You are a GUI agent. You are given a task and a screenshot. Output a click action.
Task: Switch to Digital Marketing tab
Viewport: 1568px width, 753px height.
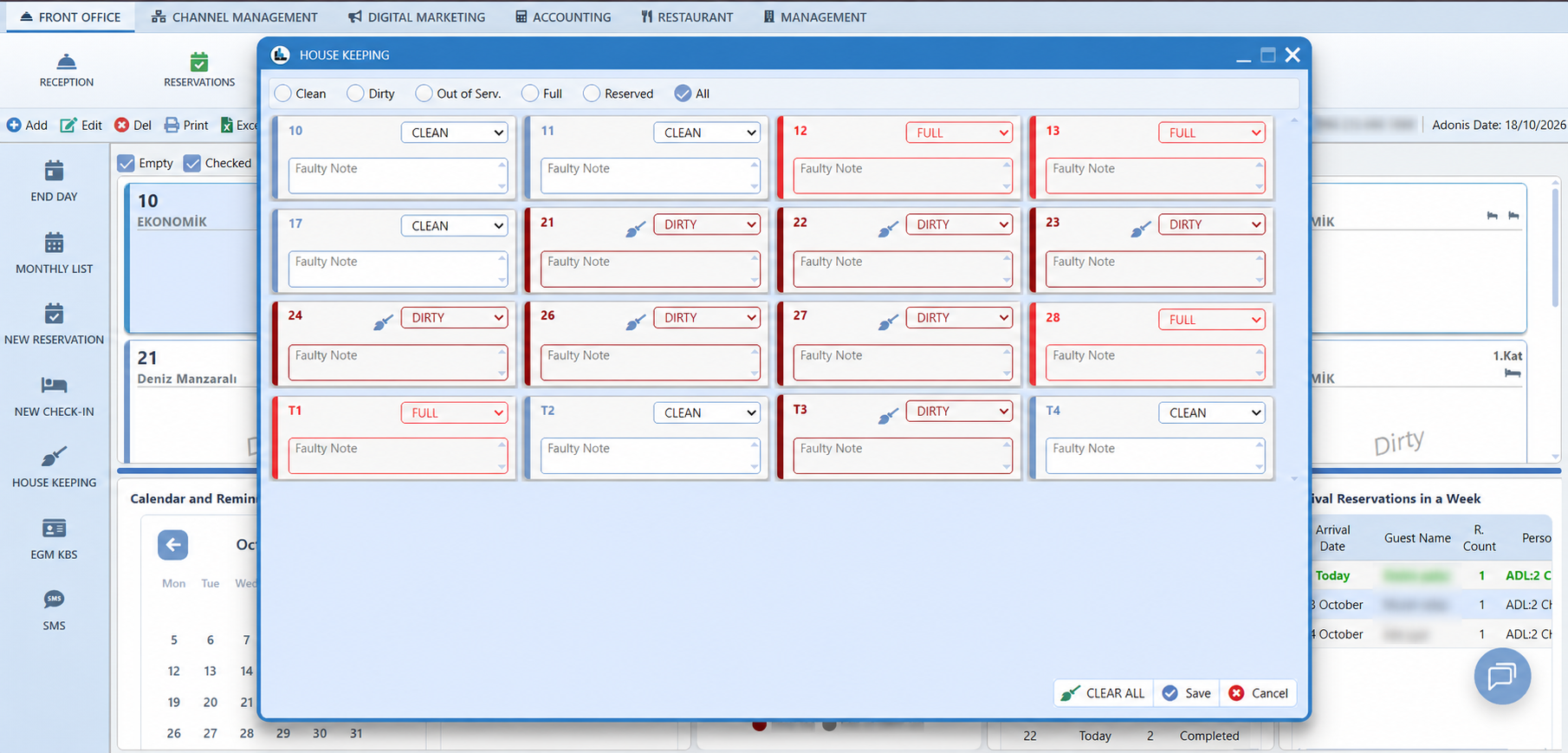[x=417, y=17]
